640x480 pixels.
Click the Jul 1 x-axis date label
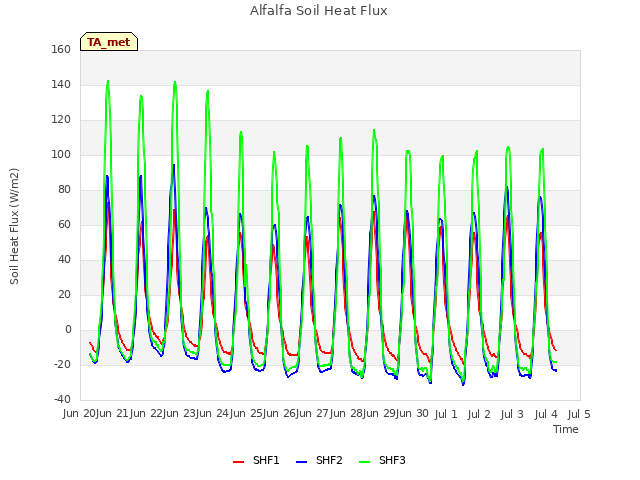pos(446,414)
